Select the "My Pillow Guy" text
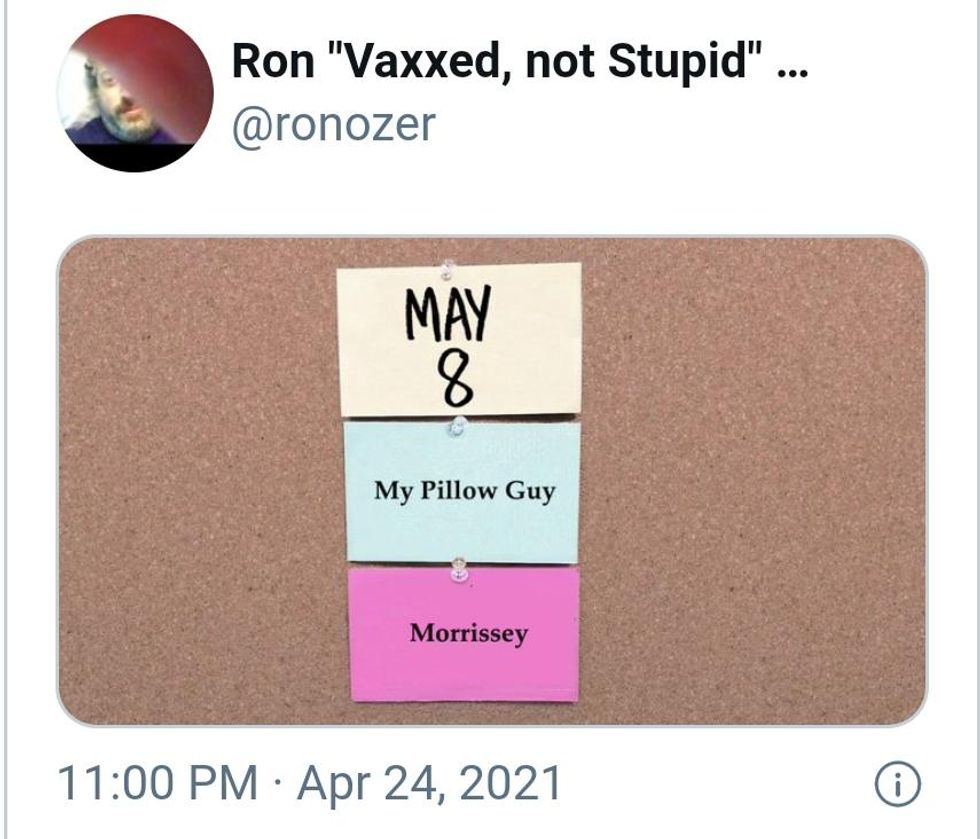This screenshot has width=980, height=839. click(464, 491)
